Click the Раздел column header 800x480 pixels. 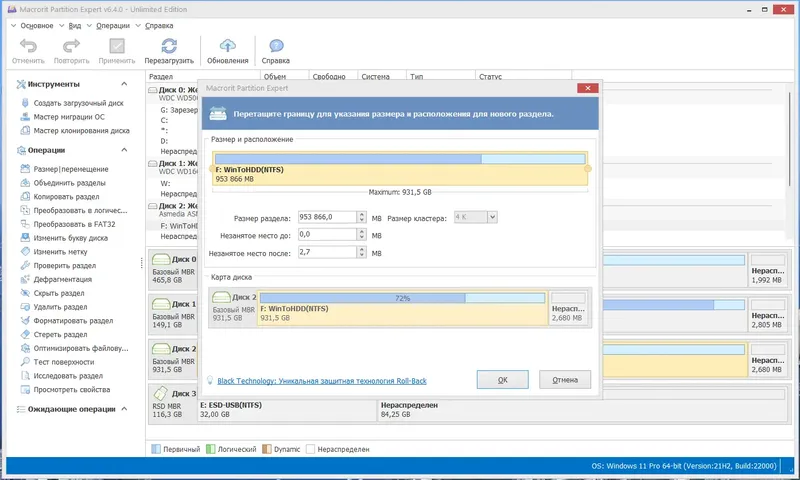(203, 77)
